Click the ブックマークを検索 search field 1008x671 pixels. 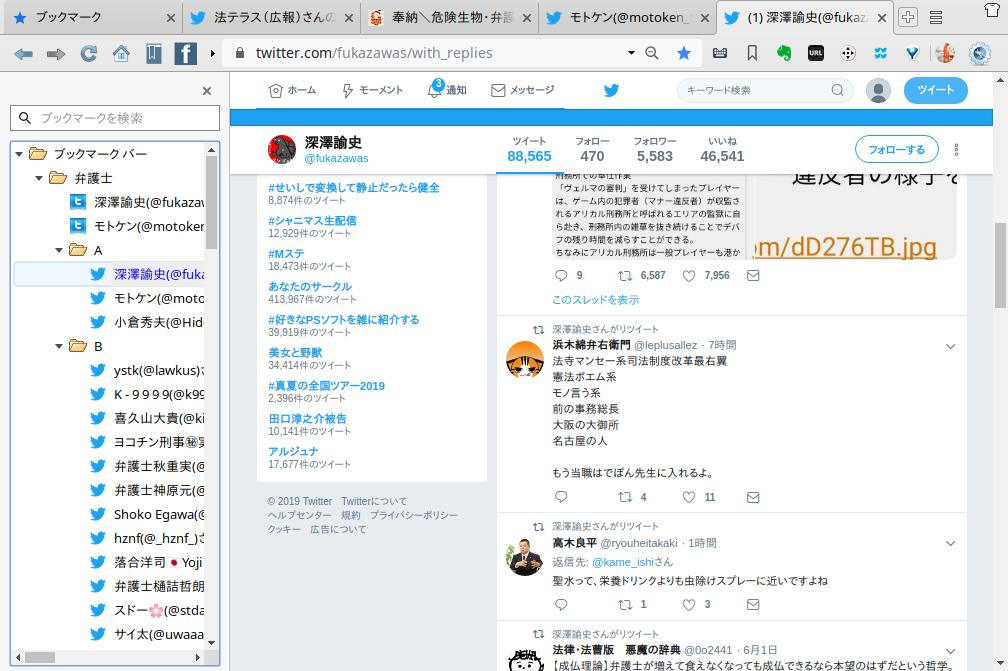pyautogui.click(x=115, y=118)
